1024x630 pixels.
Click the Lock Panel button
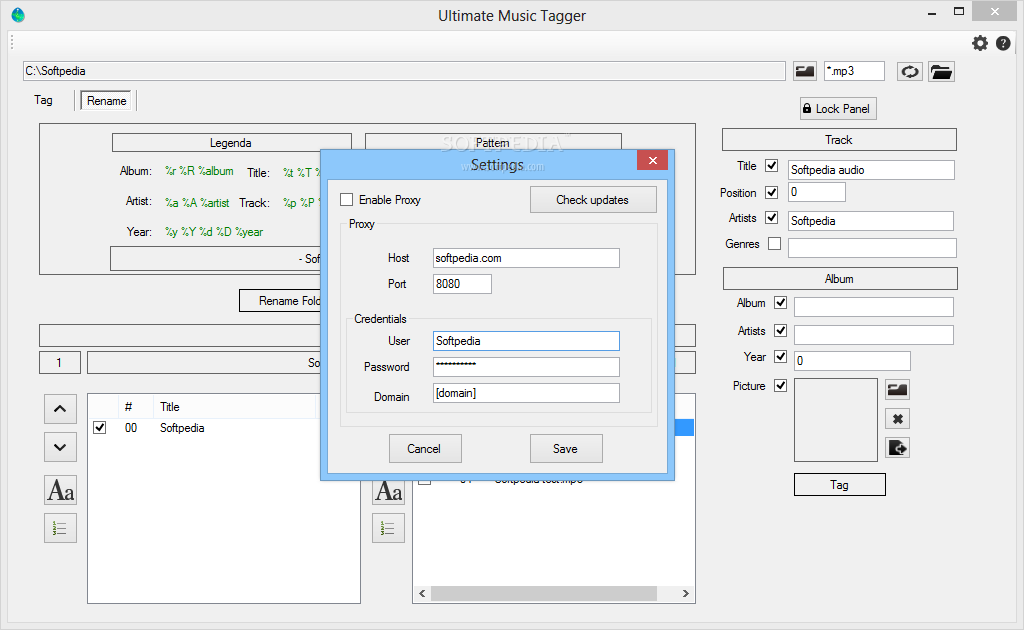(838, 109)
